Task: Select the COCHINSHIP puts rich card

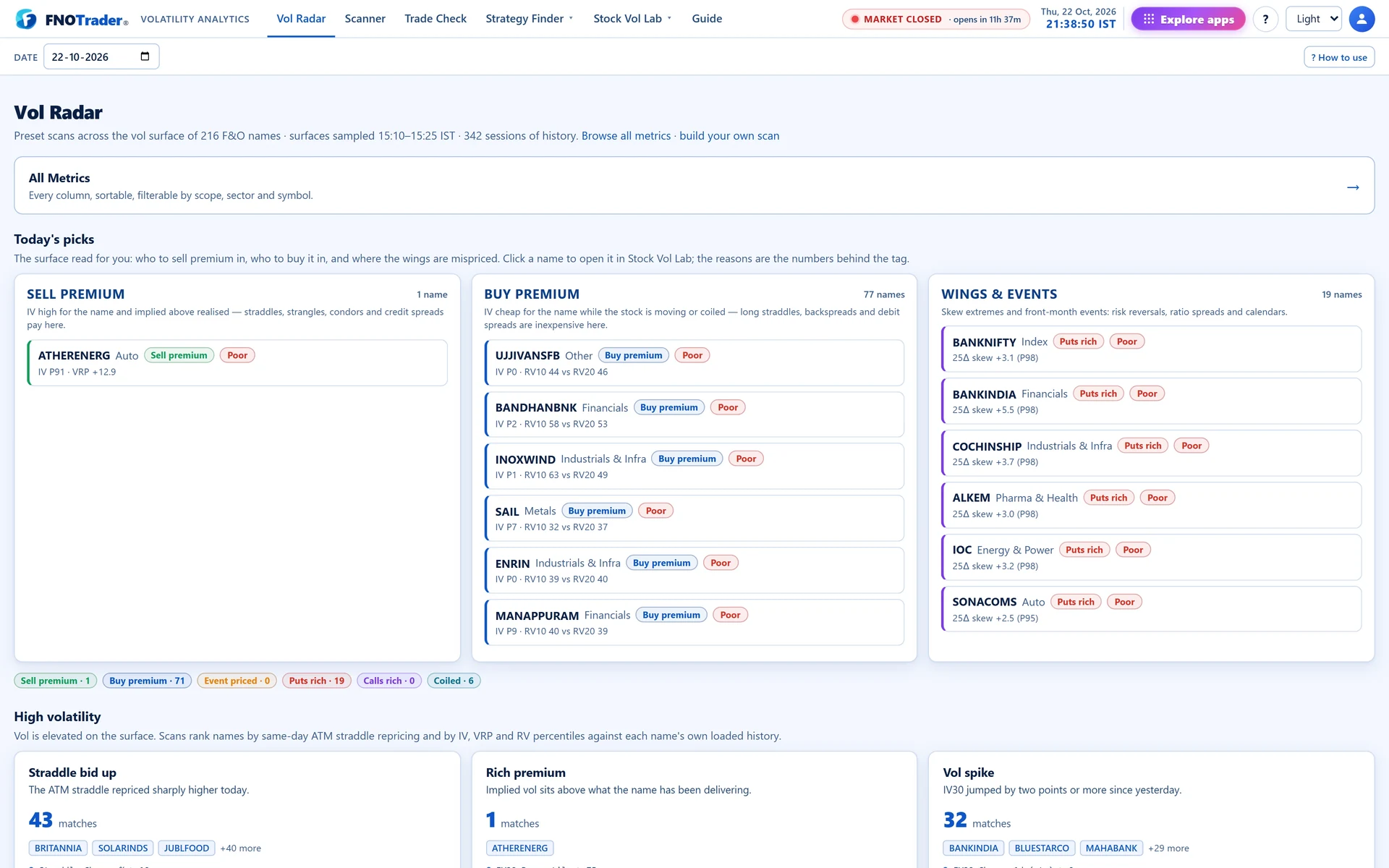Action: [1152, 454]
